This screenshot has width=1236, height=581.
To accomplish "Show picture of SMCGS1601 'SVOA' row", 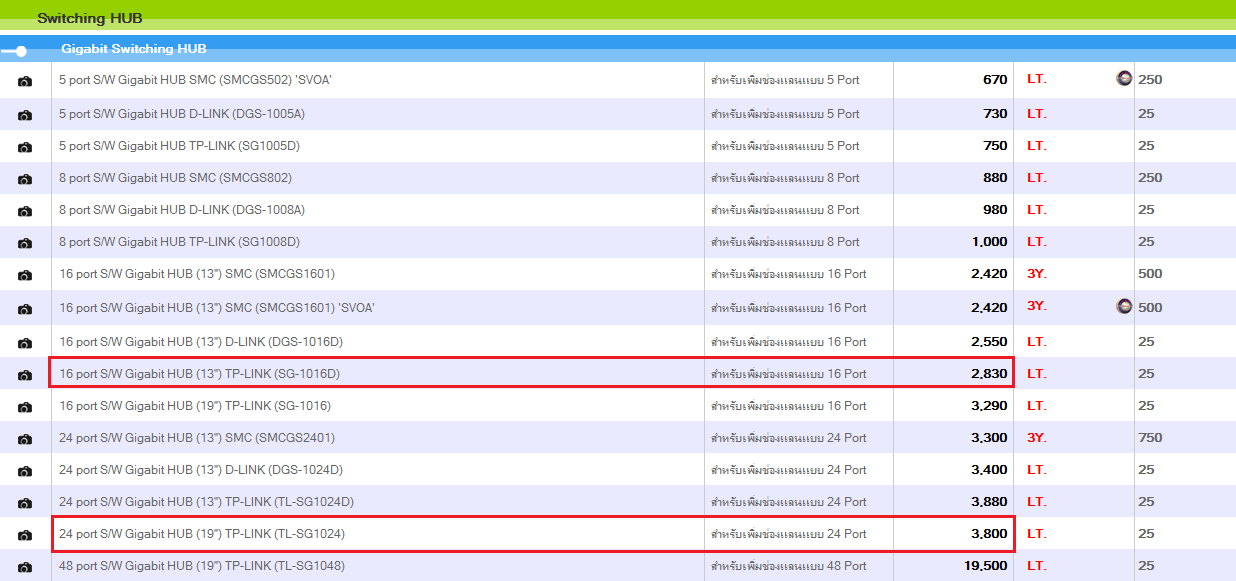I will pos(25,309).
